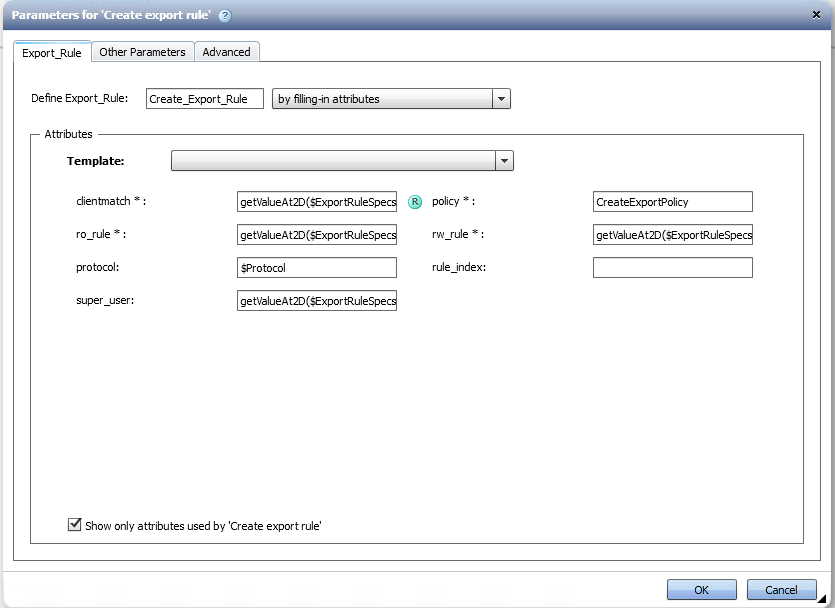Open the Advanced tab
The image size is (835, 608).
tap(226, 52)
